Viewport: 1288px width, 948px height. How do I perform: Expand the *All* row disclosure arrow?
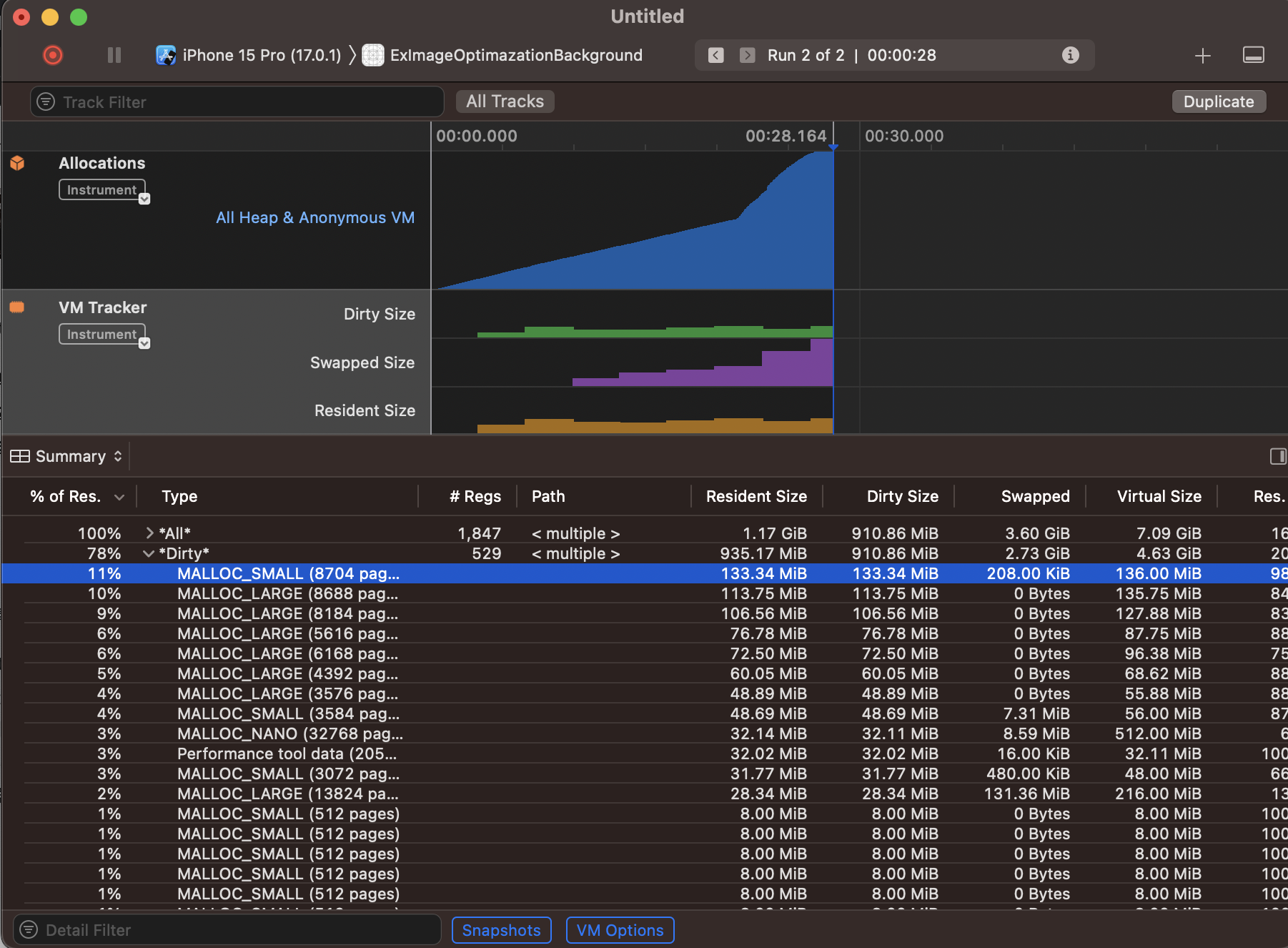(x=149, y=533)
